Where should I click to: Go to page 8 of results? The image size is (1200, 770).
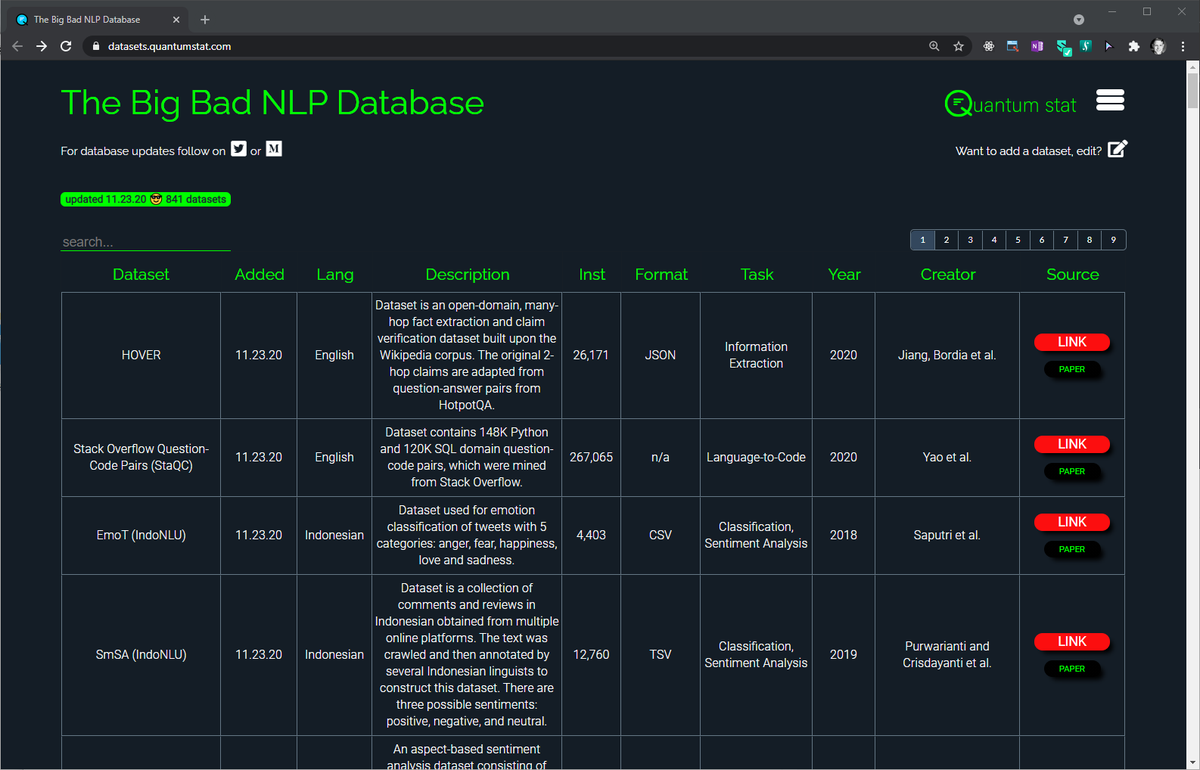click(x=1090, y=240)
